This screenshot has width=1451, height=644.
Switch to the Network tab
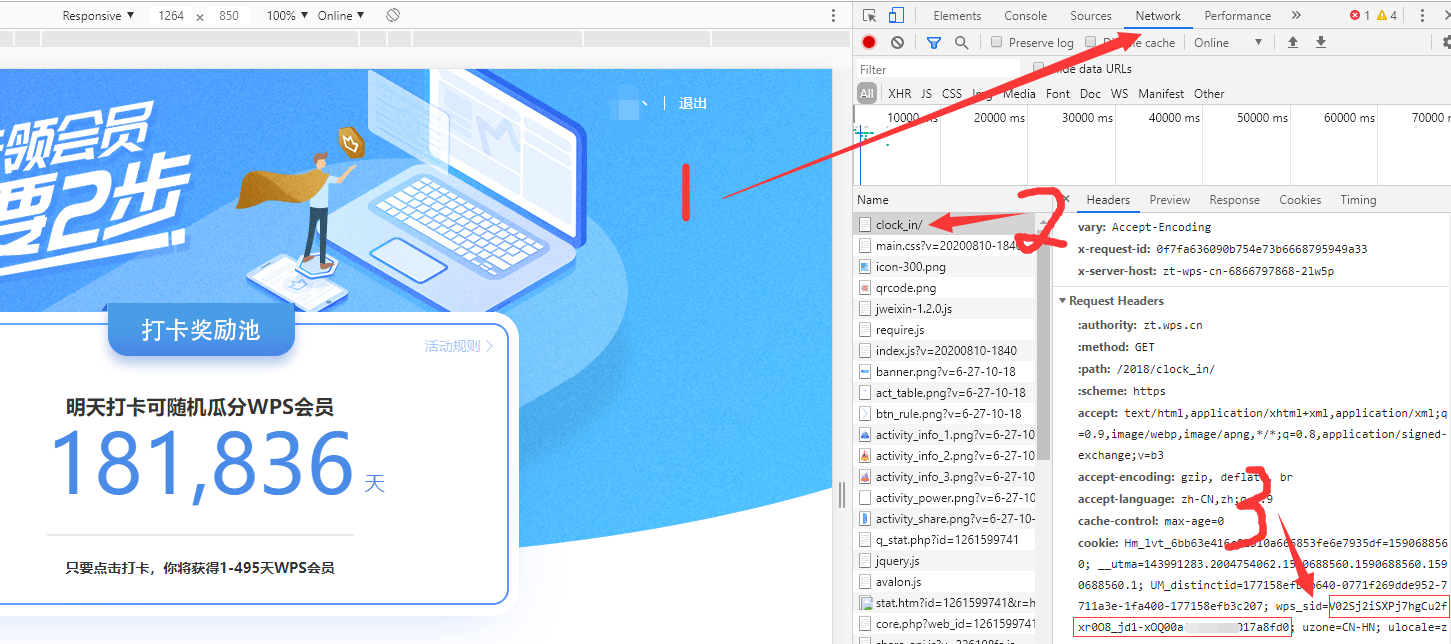click(1158, 15)
